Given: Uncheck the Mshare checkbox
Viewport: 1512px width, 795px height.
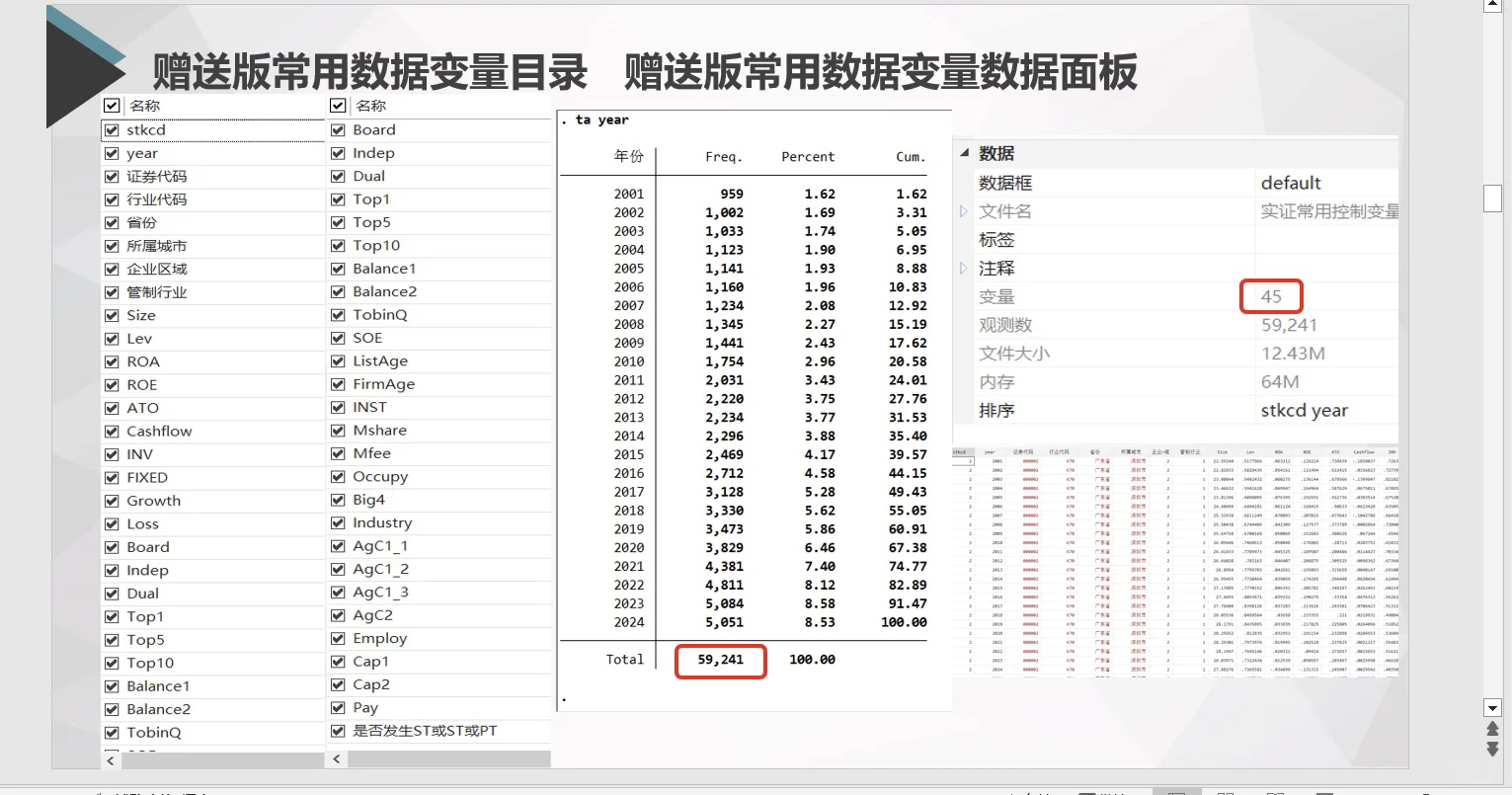Looking at the screenshot, I should coord(338,431).
